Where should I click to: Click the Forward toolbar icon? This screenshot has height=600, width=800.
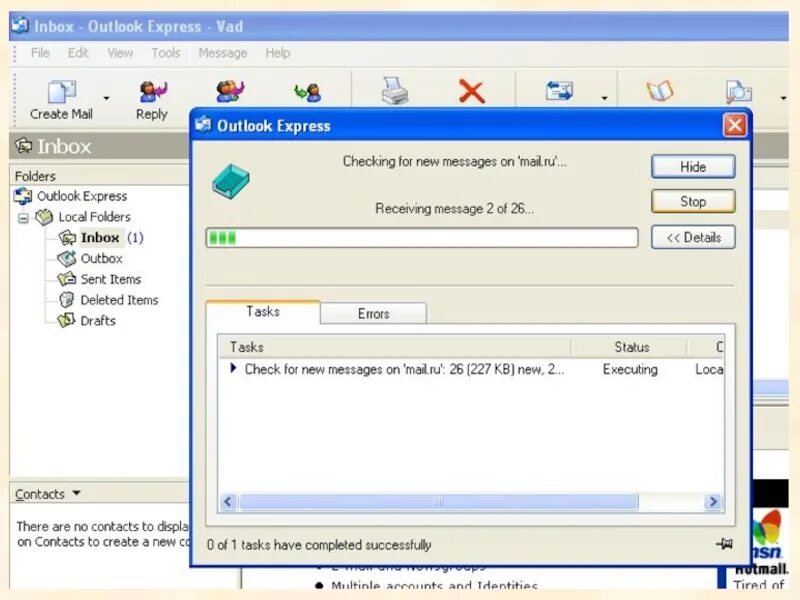point(307,93)
